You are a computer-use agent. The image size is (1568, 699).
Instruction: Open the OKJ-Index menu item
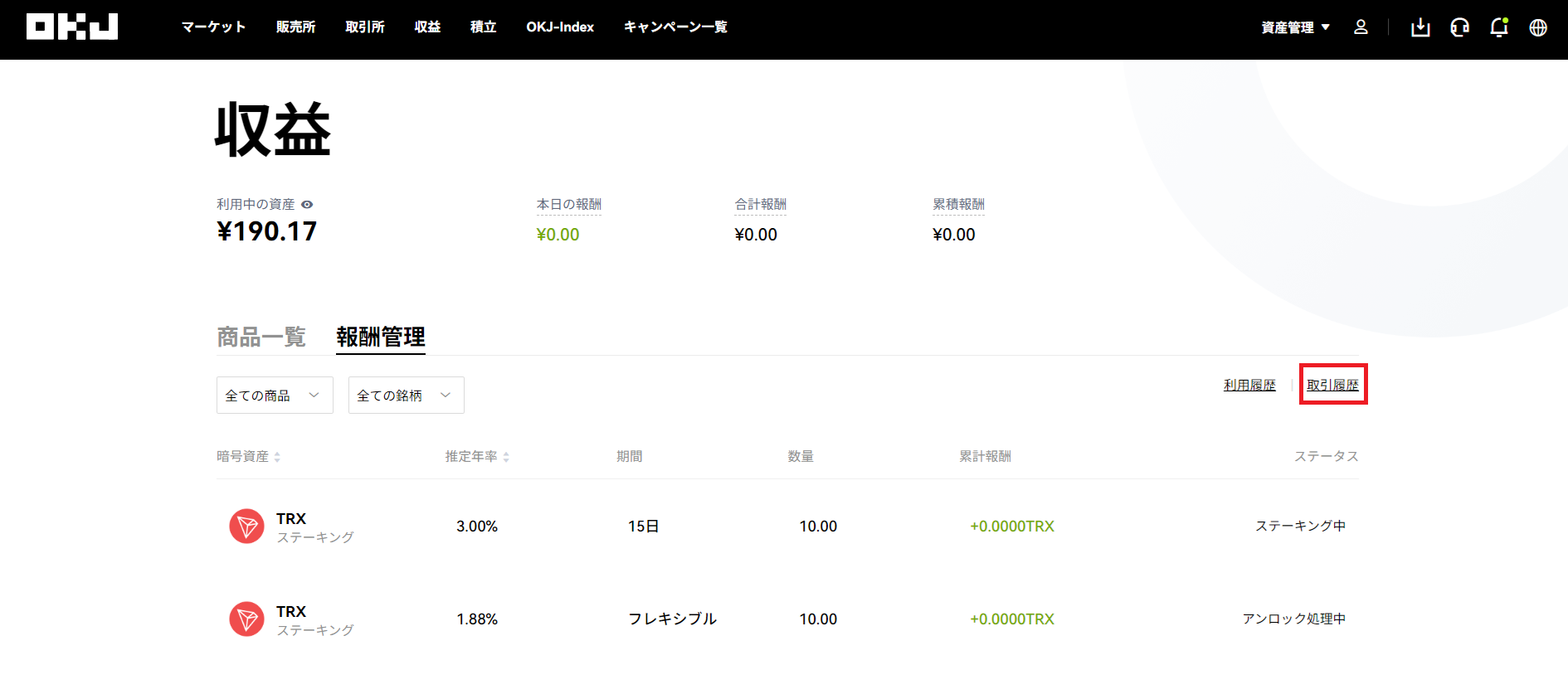[560, 27]
